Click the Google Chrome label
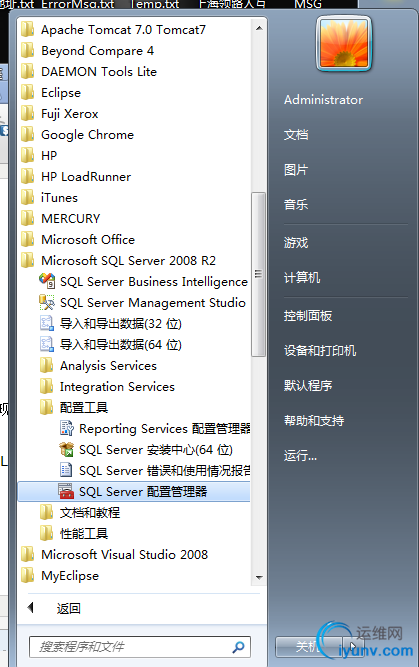 pos(87,134)
